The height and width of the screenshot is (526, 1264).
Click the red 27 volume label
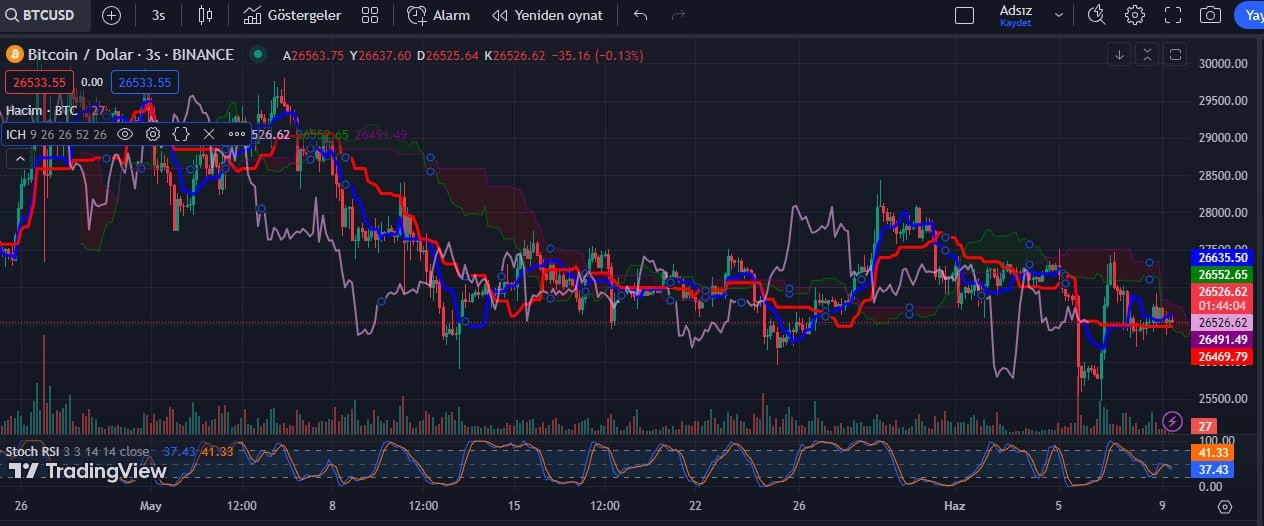point(1206,426)
